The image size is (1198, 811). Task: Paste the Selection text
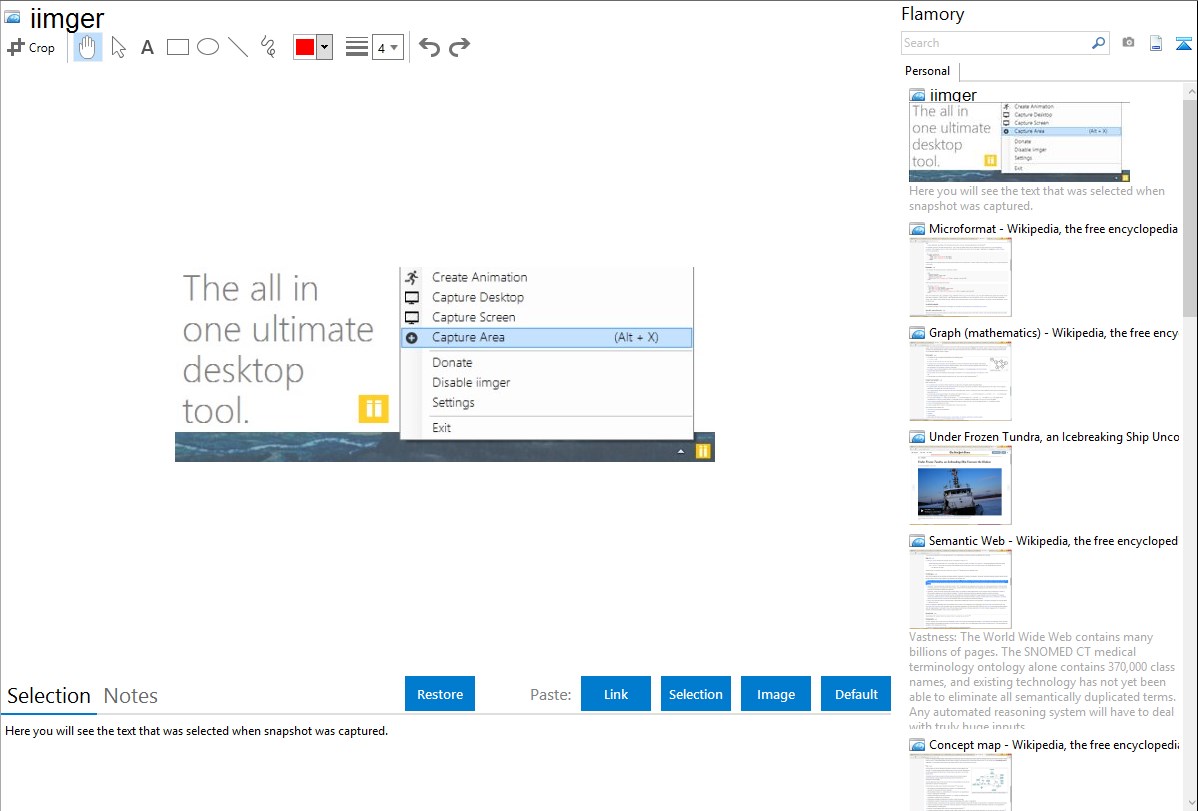pos(695,694)
